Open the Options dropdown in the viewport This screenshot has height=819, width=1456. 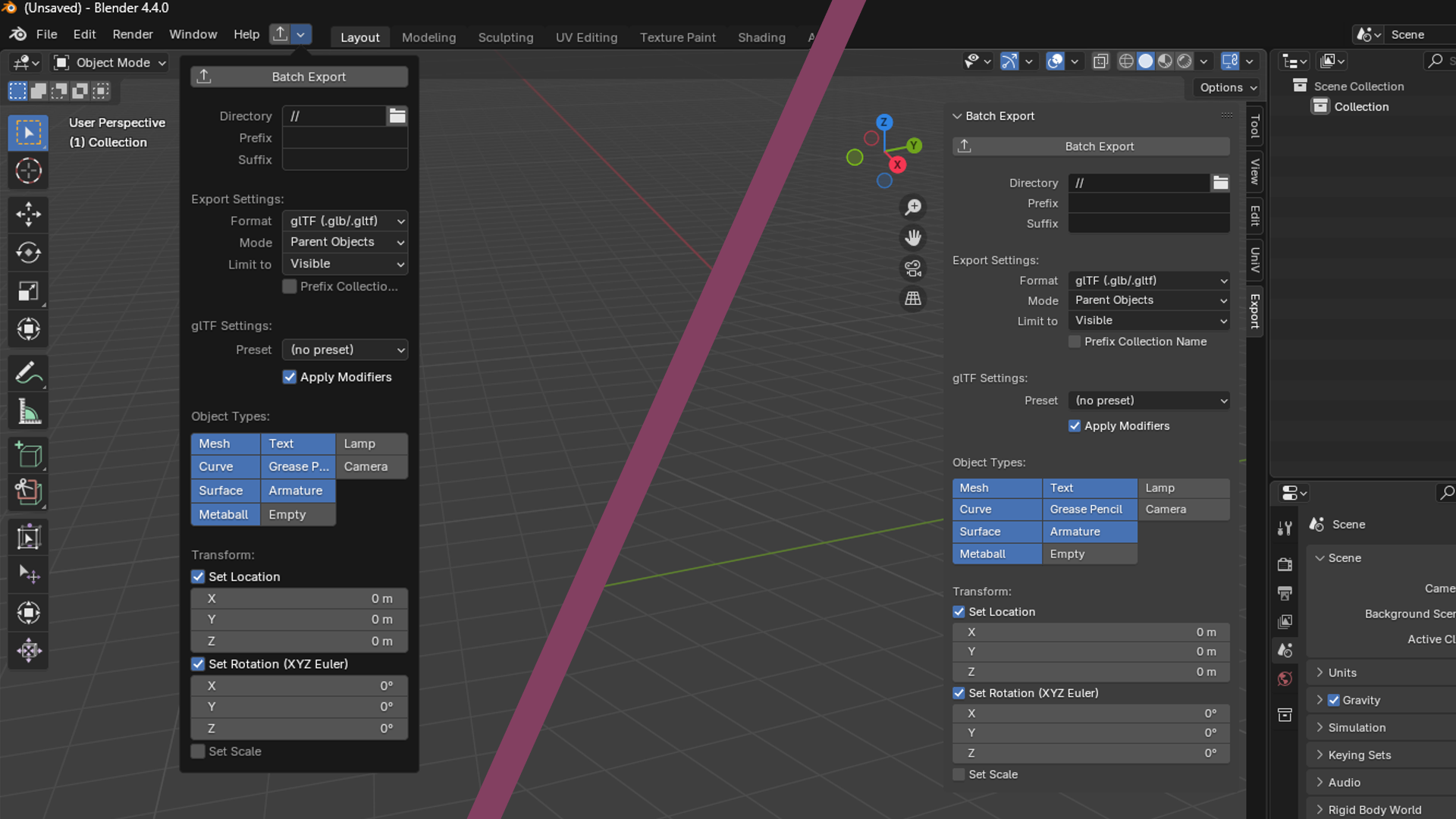coord(1226,87)
